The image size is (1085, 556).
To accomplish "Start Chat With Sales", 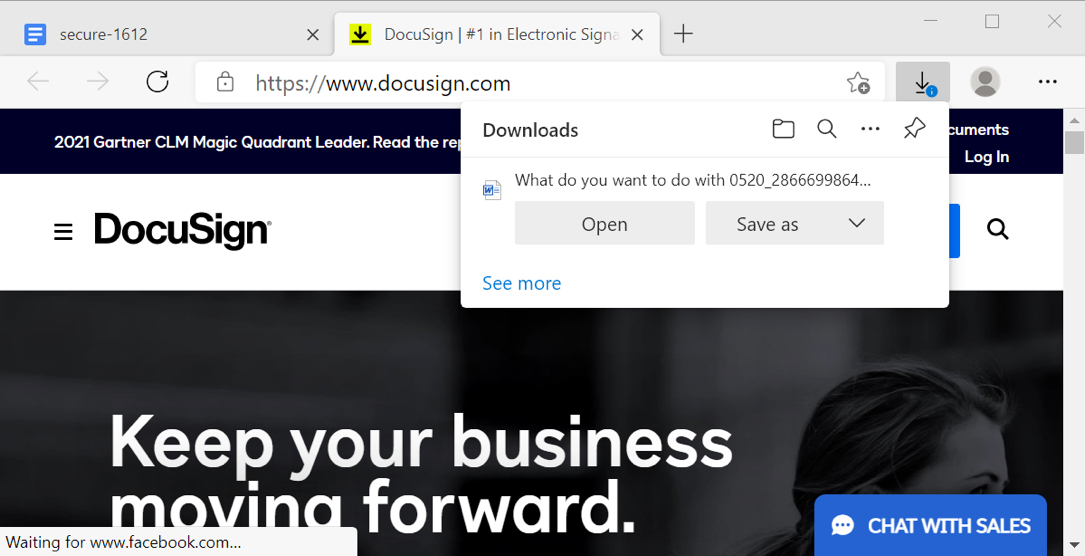I will pyautogui.click(x=930, y=526).
